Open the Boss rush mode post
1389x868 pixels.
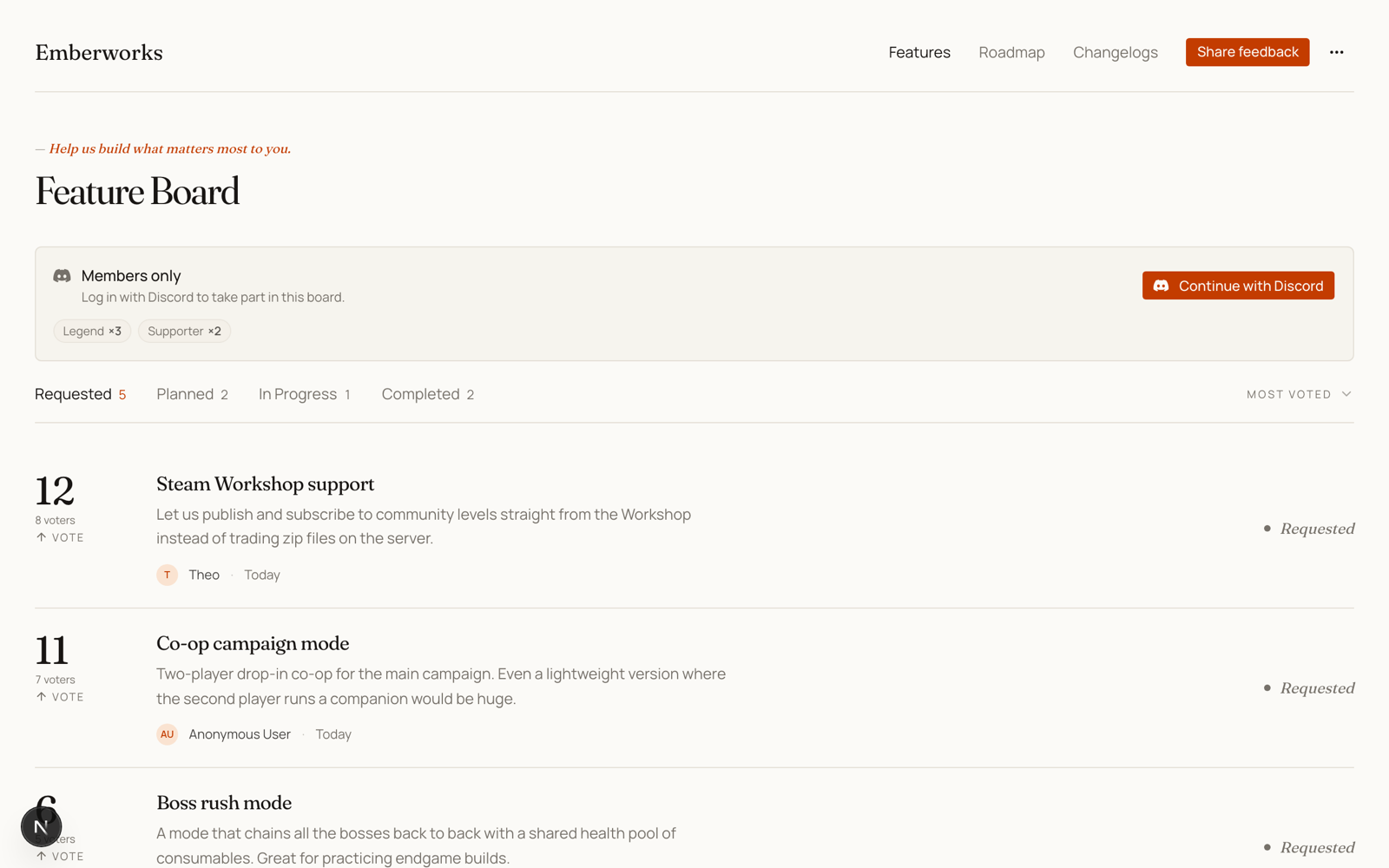point(224,803)
